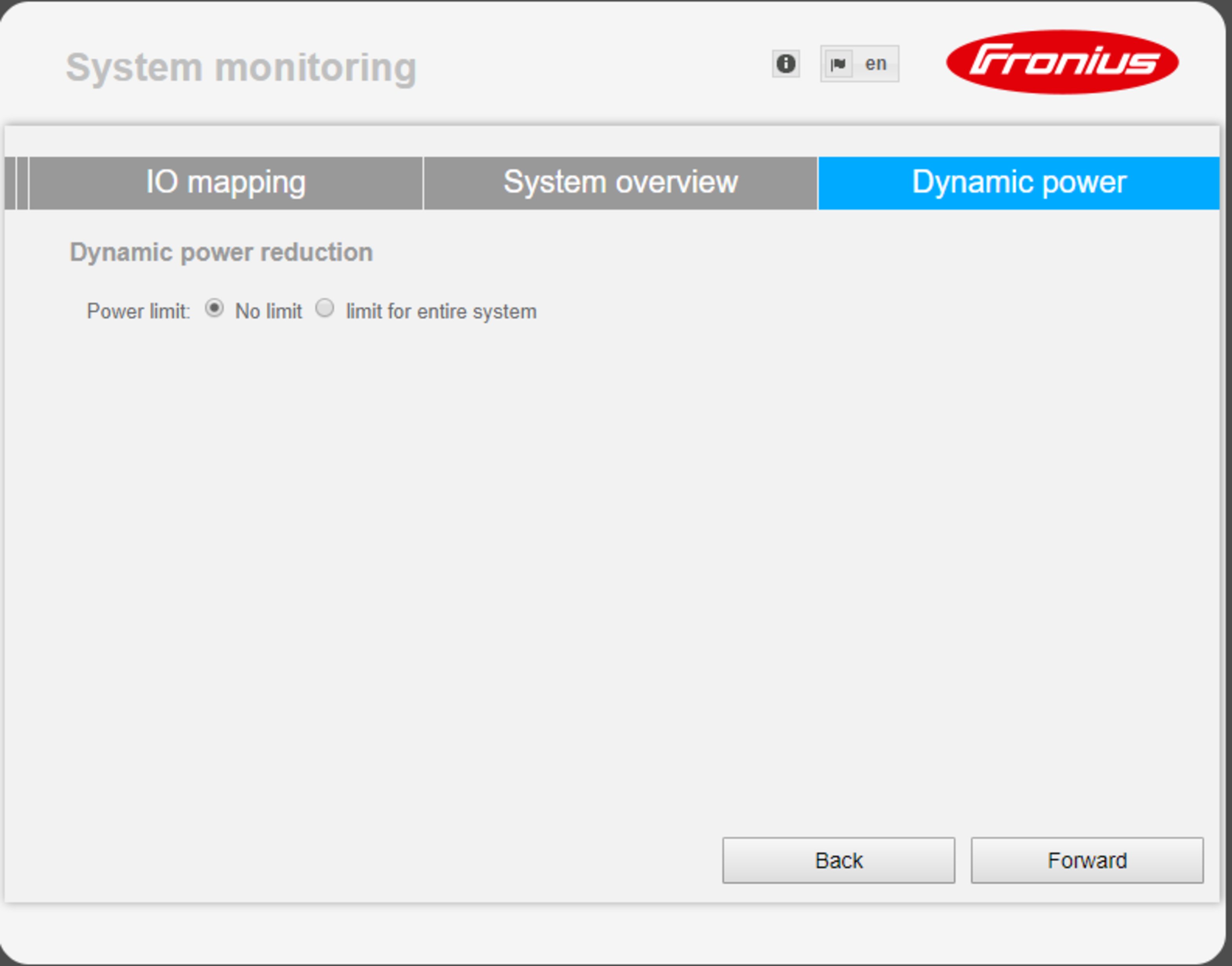1232x966 pixels.
Task: Proceed with the Forward button
Action: coord(1087,860)
